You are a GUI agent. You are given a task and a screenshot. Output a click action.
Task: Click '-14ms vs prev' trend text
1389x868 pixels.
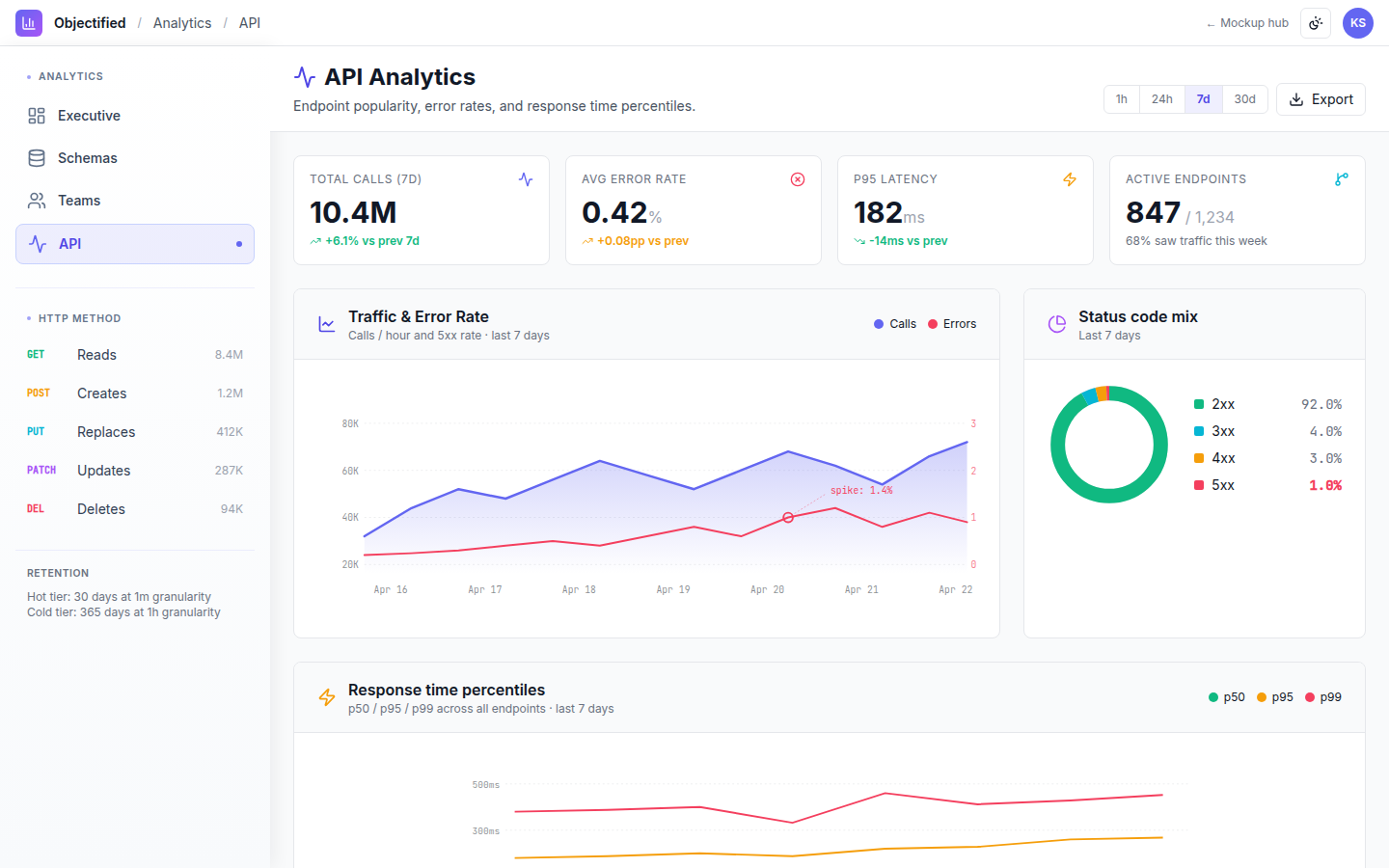[x=909, y=241]
